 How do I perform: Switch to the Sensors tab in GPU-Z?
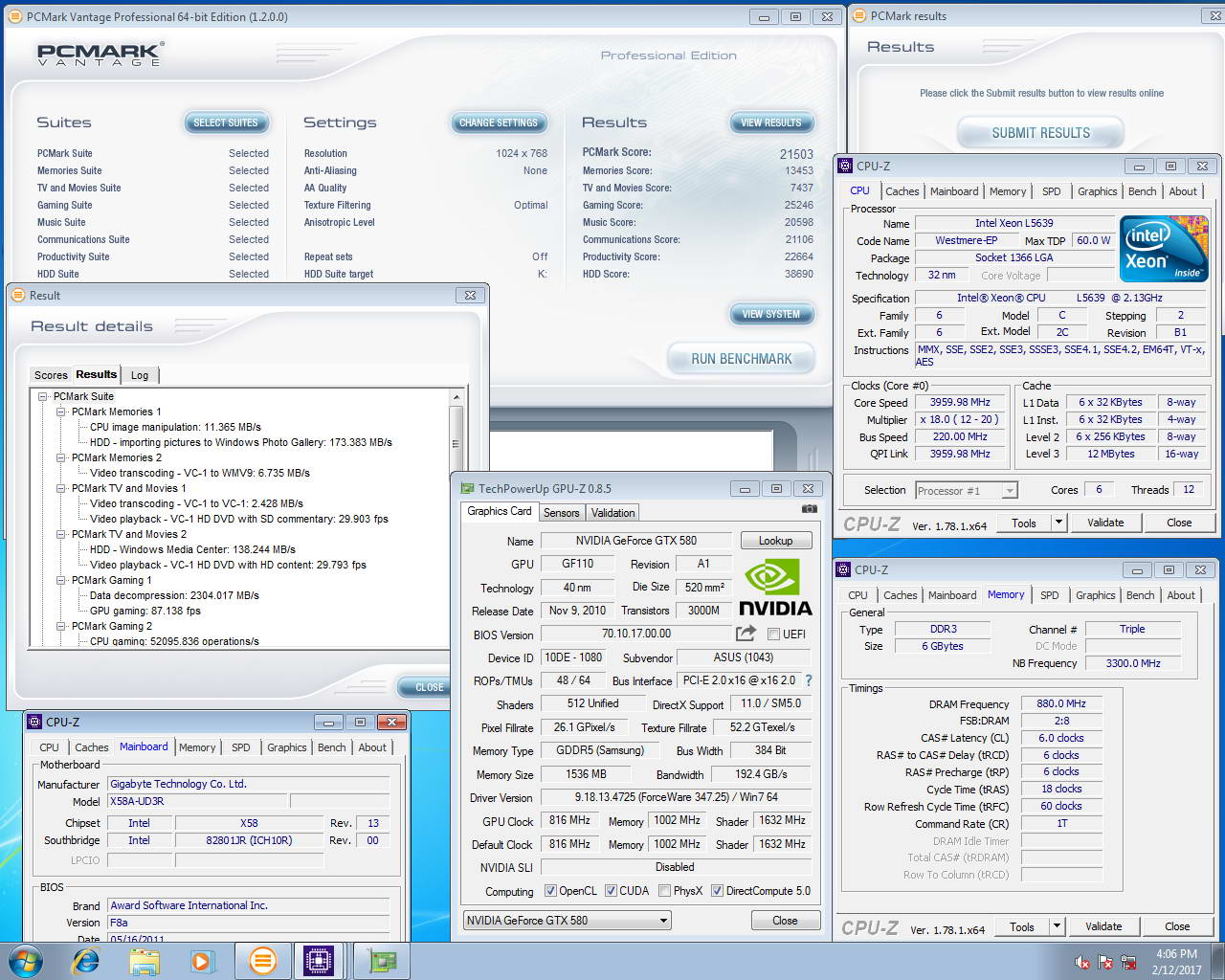coord(562,513)
